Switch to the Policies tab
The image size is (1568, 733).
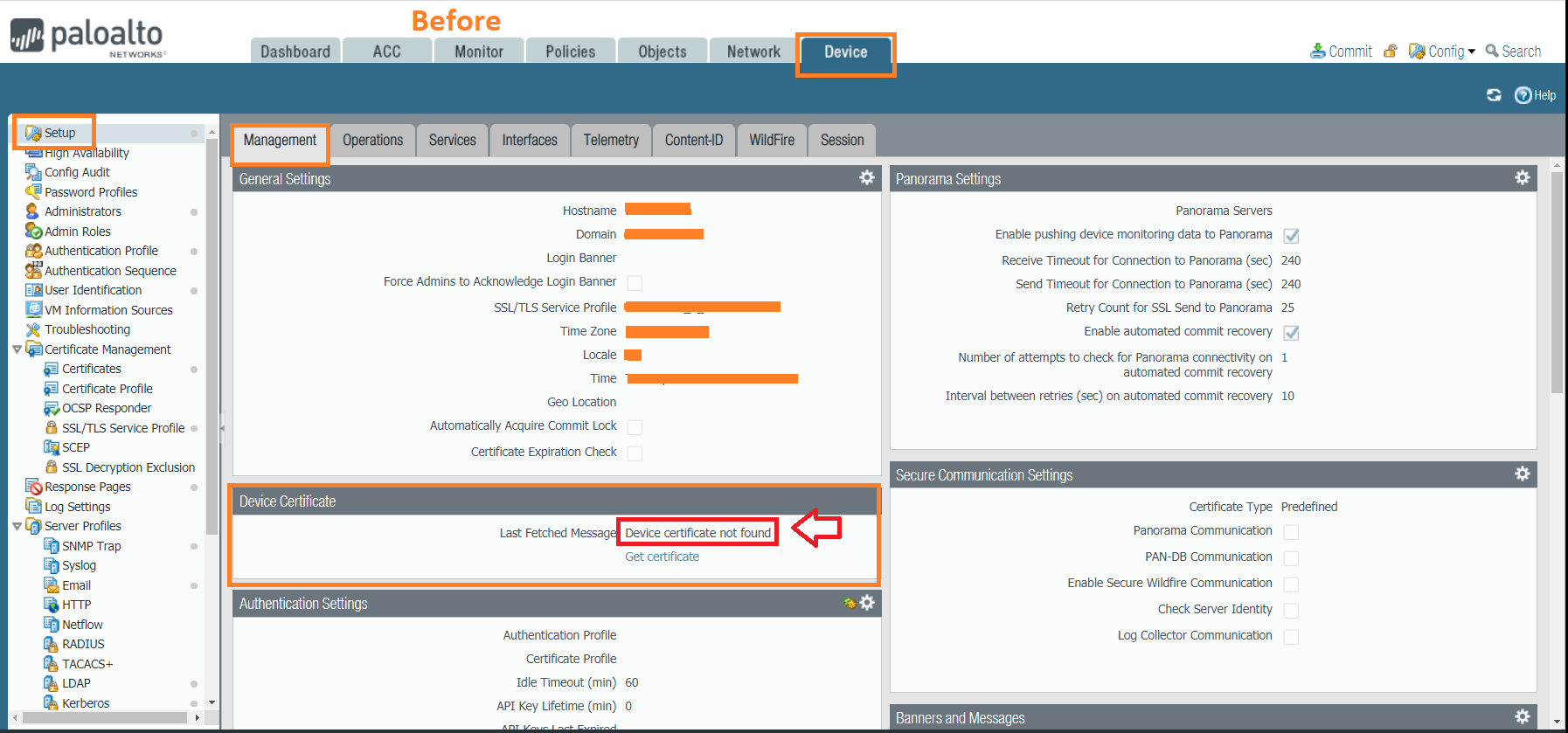(x=571, y=52)
